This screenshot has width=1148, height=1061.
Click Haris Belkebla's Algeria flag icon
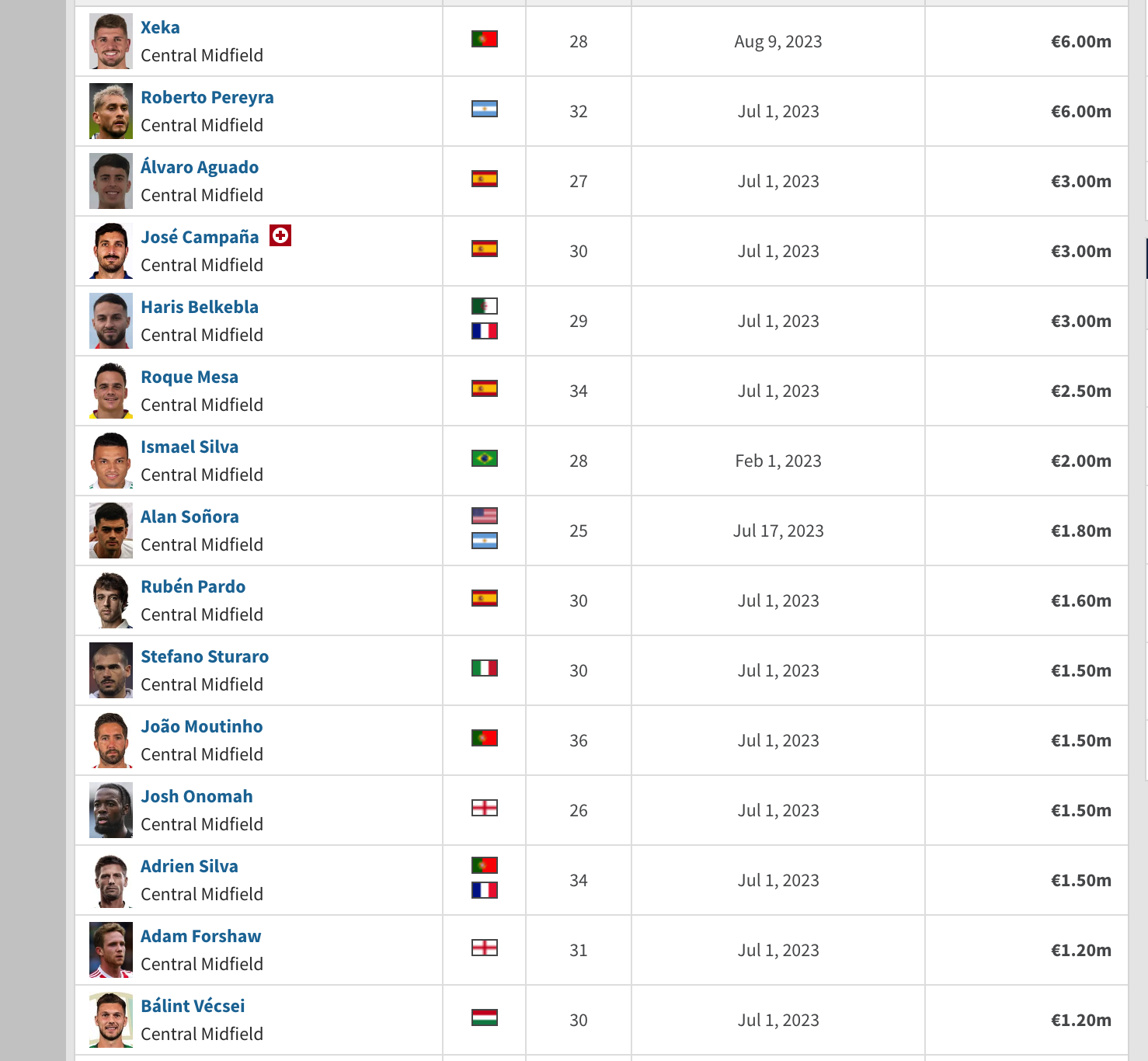pyautogui.click(x=485, y=306)
